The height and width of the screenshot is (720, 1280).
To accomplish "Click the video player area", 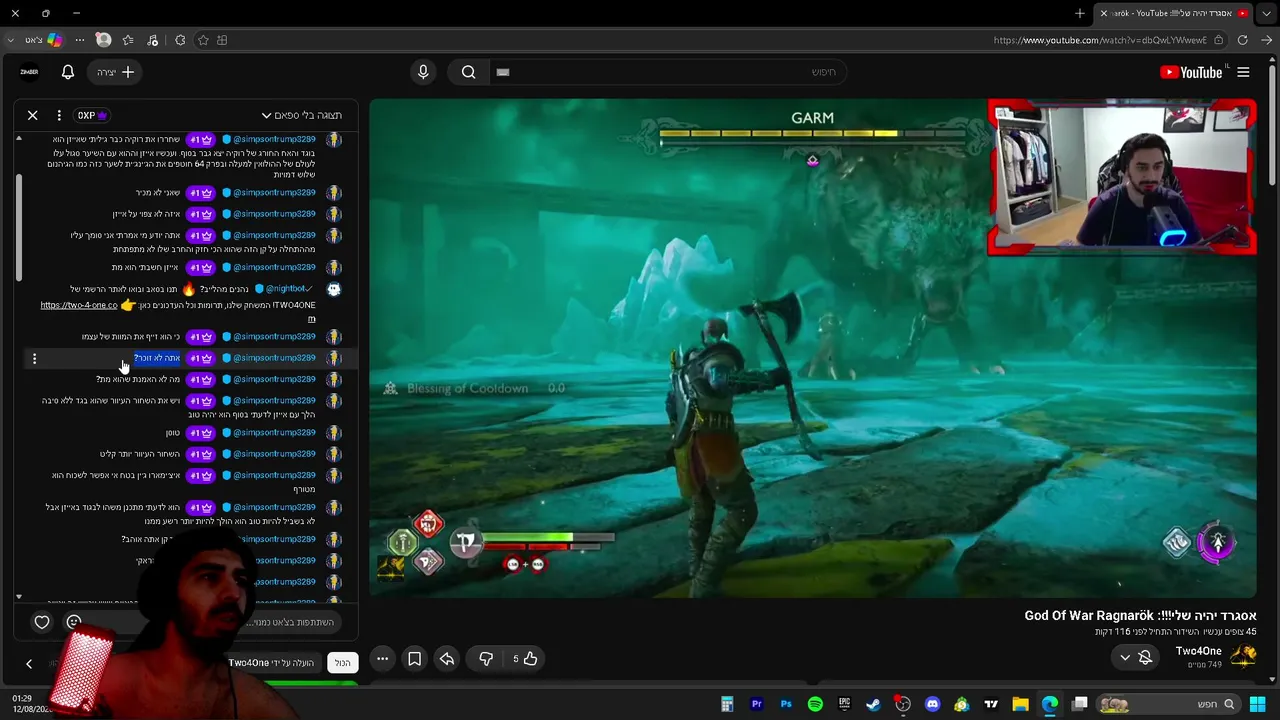I will click(812, 348).
